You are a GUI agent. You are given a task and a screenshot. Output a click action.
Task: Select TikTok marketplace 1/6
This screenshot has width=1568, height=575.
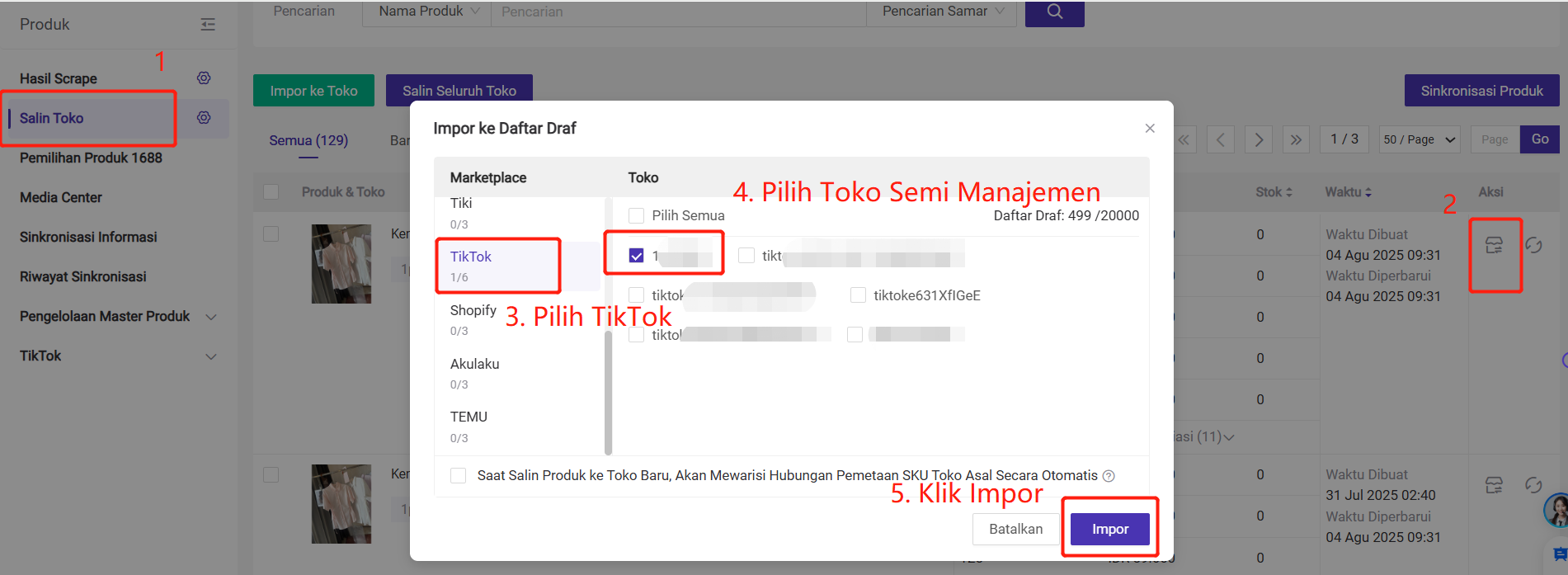[x=518, y=266]
